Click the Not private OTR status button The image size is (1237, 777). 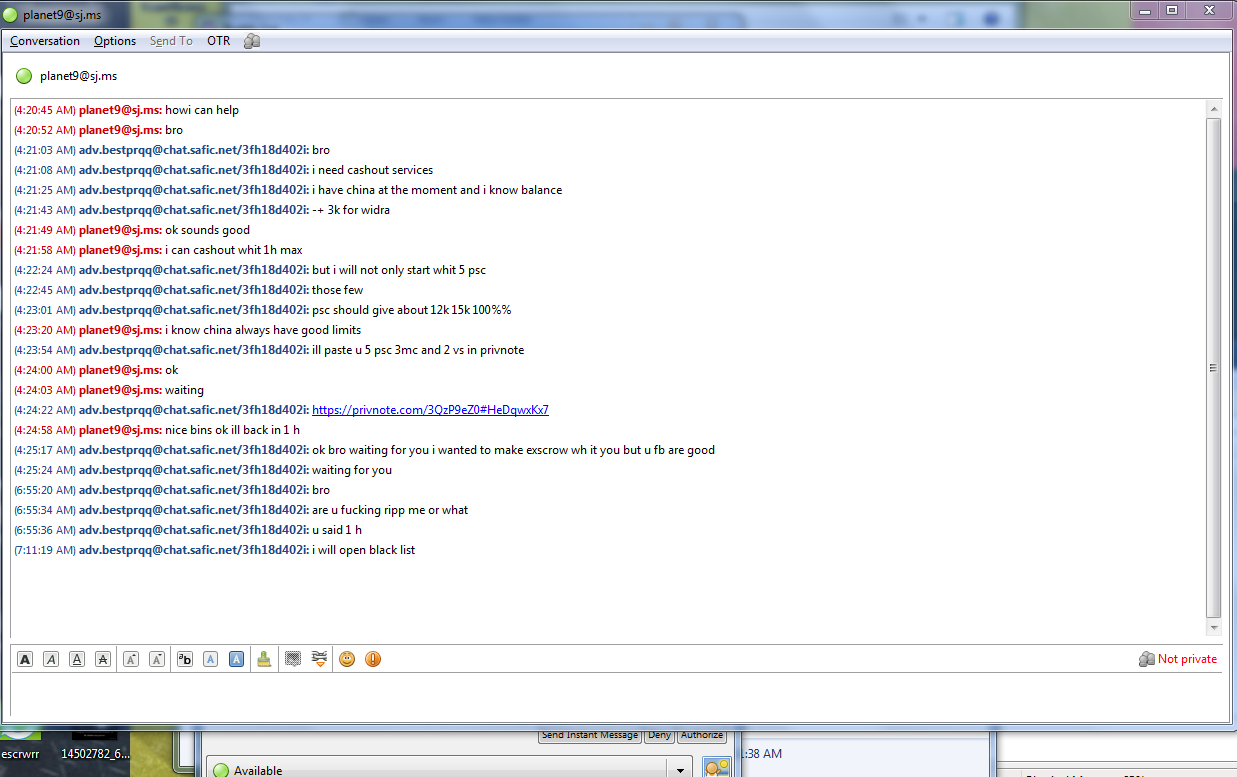(x=1178, y=659)
